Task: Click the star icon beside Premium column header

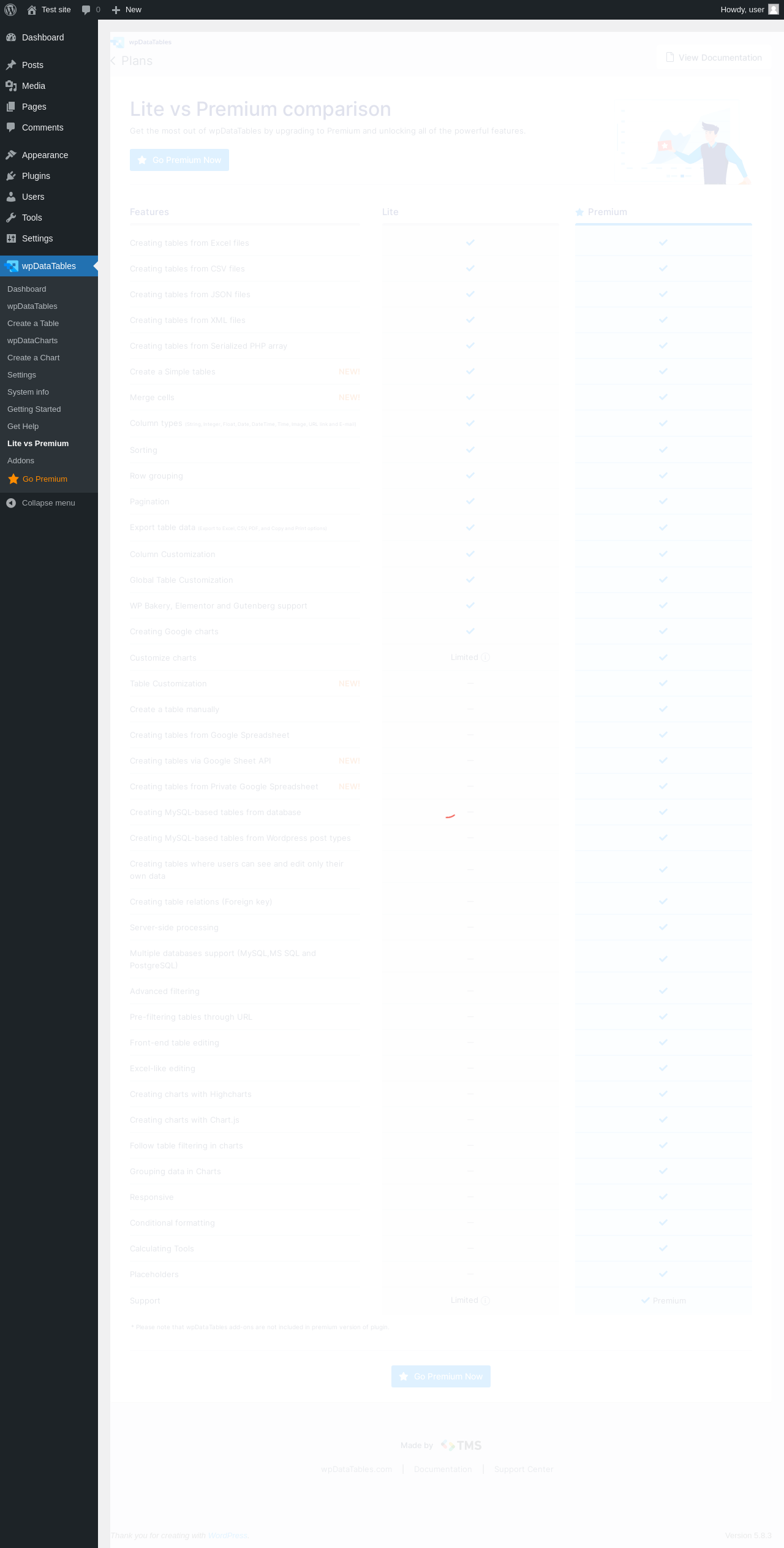Action: point(579,212)
